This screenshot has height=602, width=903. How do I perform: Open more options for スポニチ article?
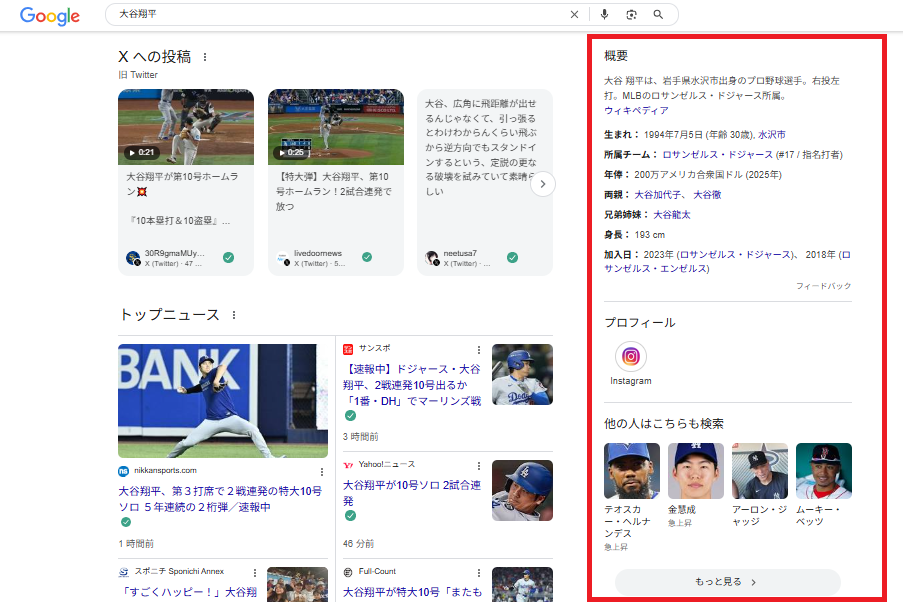click(255, 573)
